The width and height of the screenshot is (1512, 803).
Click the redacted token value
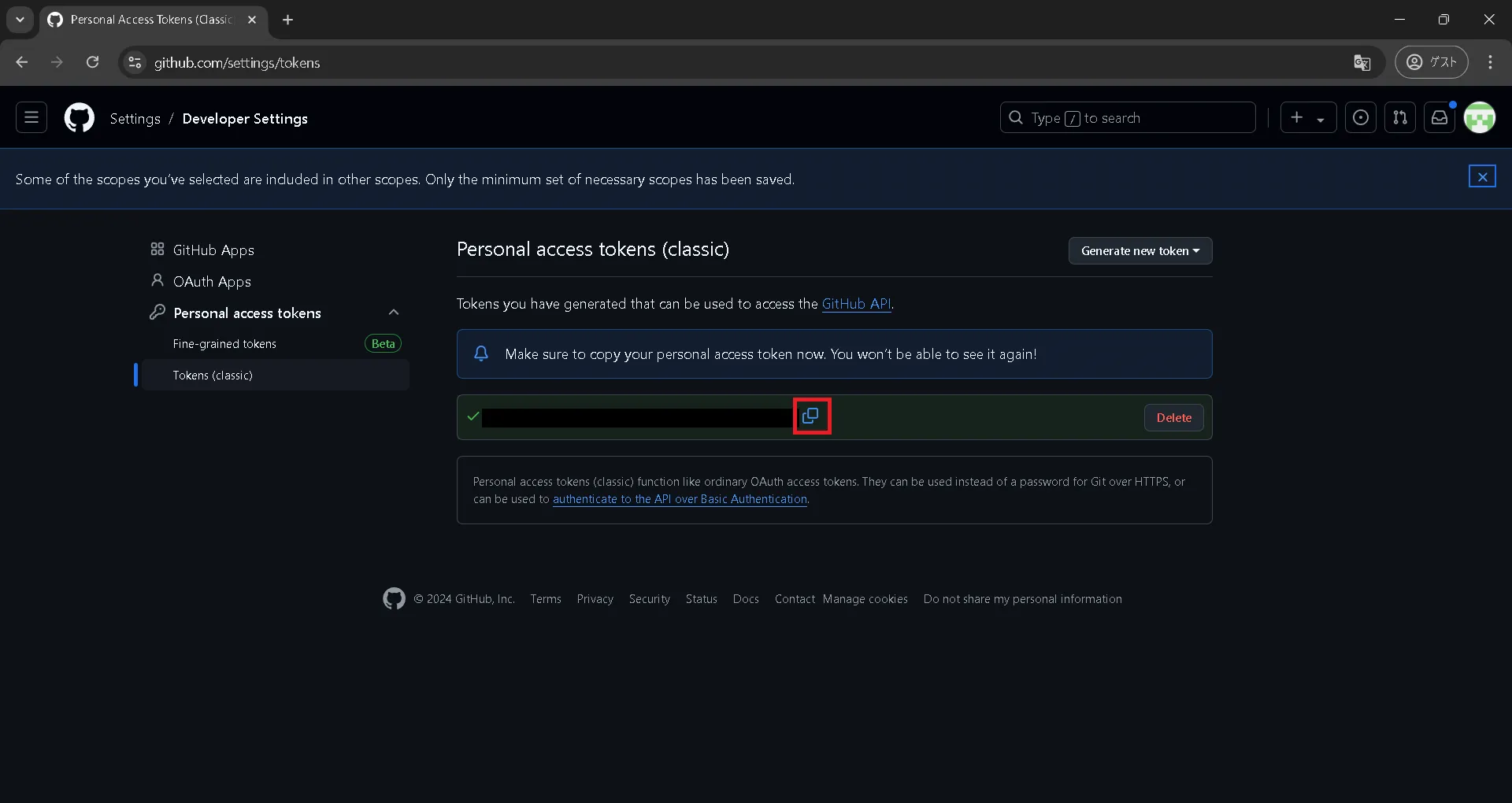[638, 417]
